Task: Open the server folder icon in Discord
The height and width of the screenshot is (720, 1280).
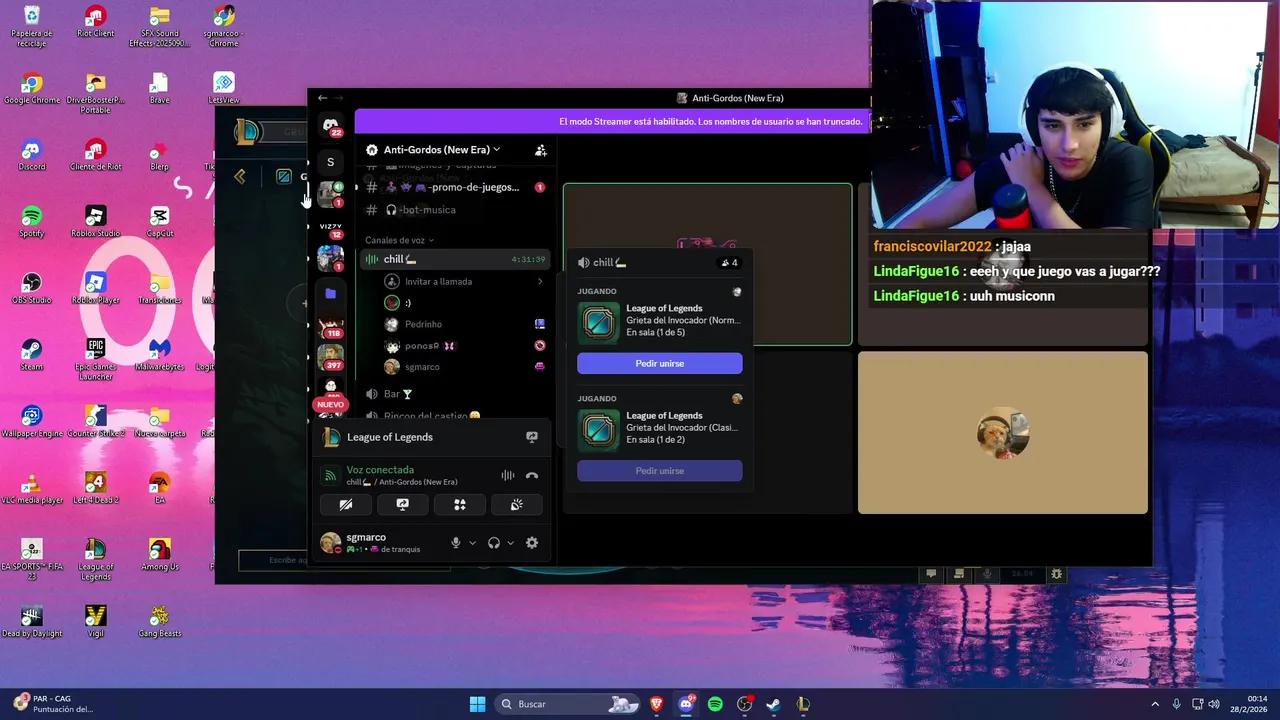Action: point(330,294)
